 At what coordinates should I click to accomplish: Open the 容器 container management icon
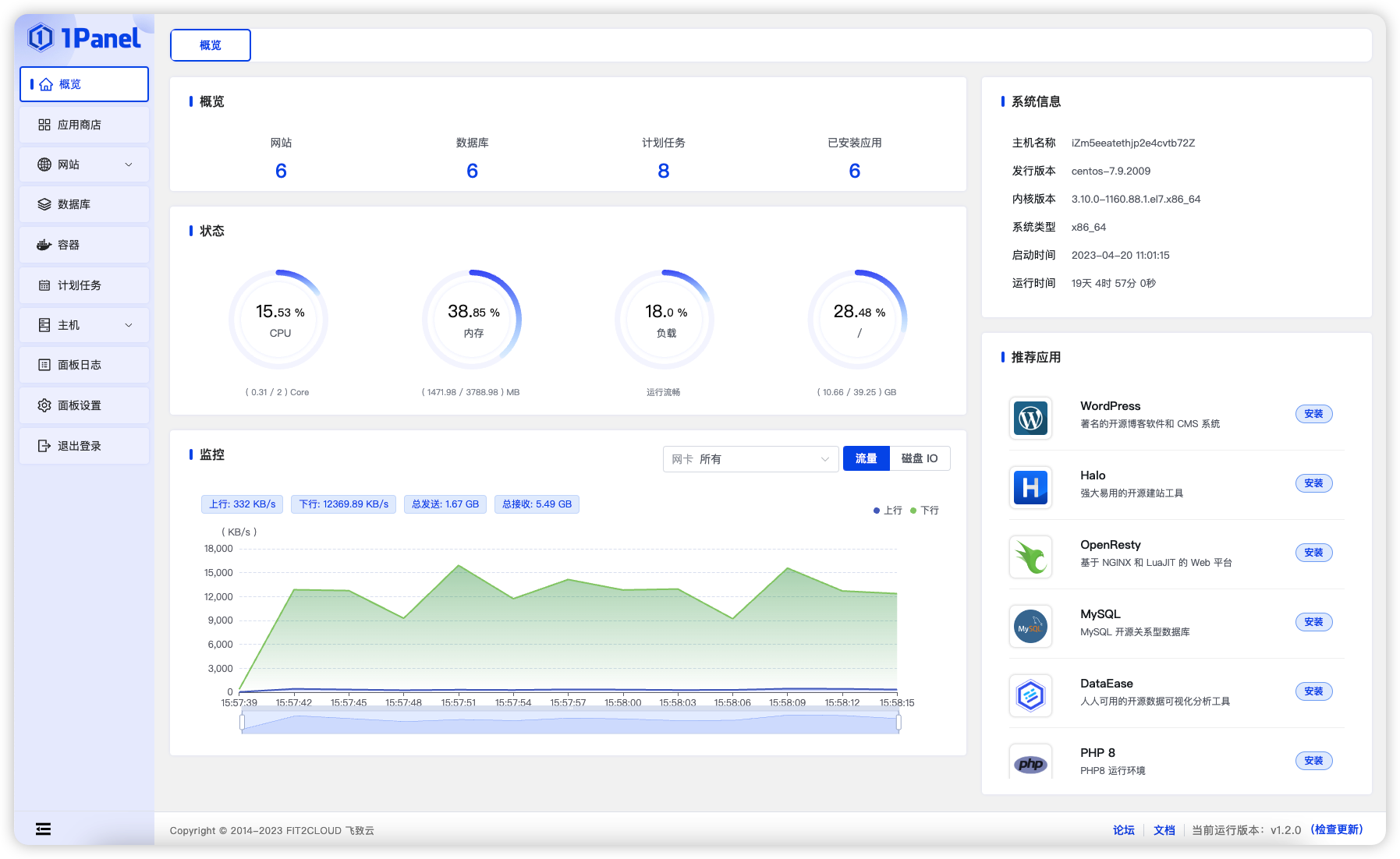click(44, 244)
